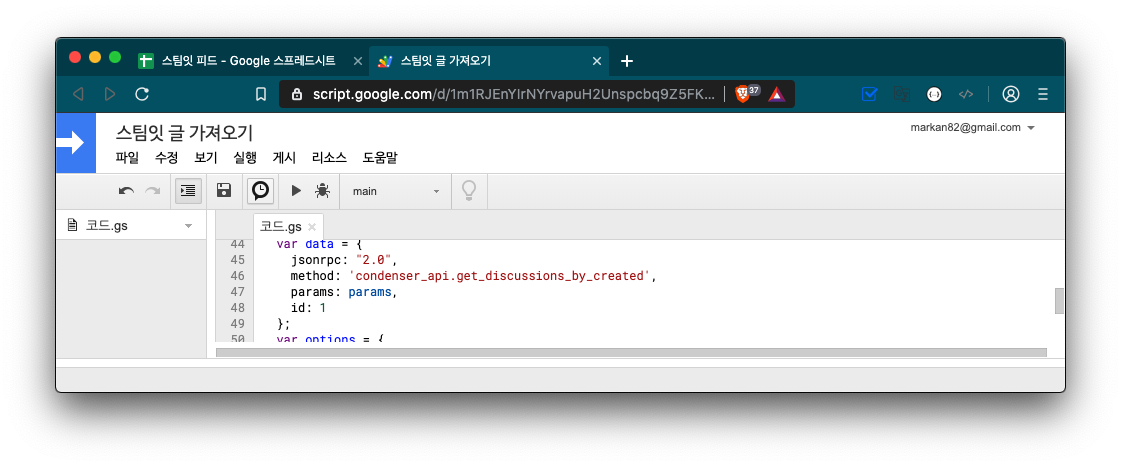Open the current project's triggers clock icon
This screenshot has width=1121, height=466.
[x=260, y=191]
